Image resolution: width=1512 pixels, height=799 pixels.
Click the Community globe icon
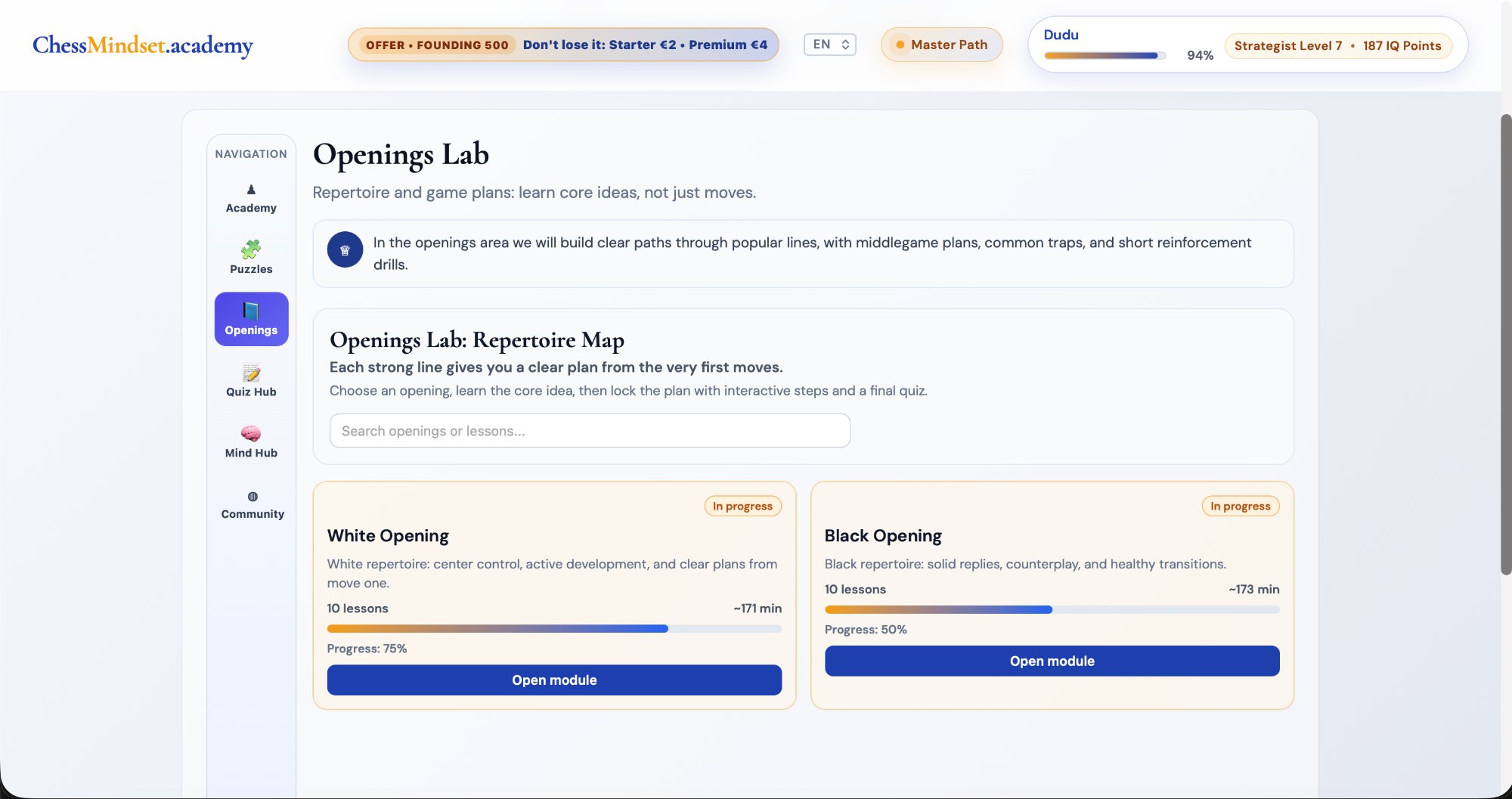click(253, 497)
